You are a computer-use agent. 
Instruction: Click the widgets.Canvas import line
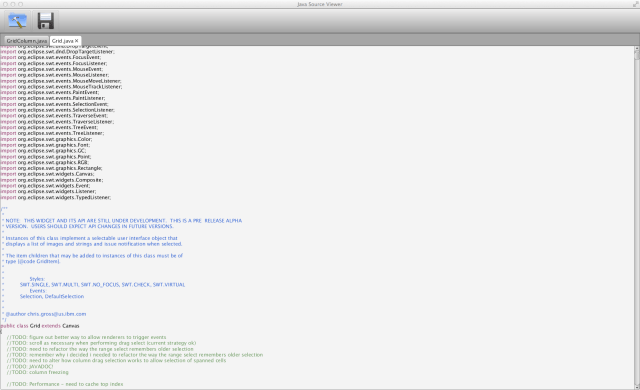click(x=47, y=174)
